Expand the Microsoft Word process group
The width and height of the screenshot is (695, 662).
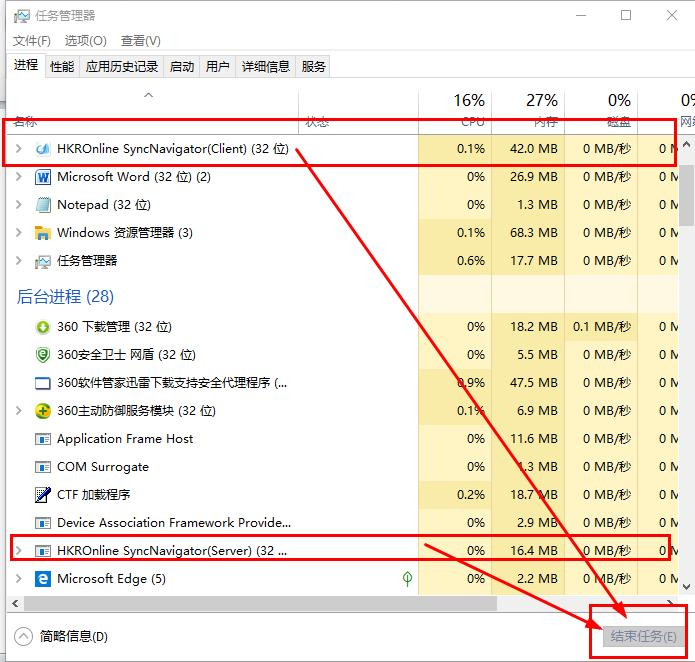[19, 177]
